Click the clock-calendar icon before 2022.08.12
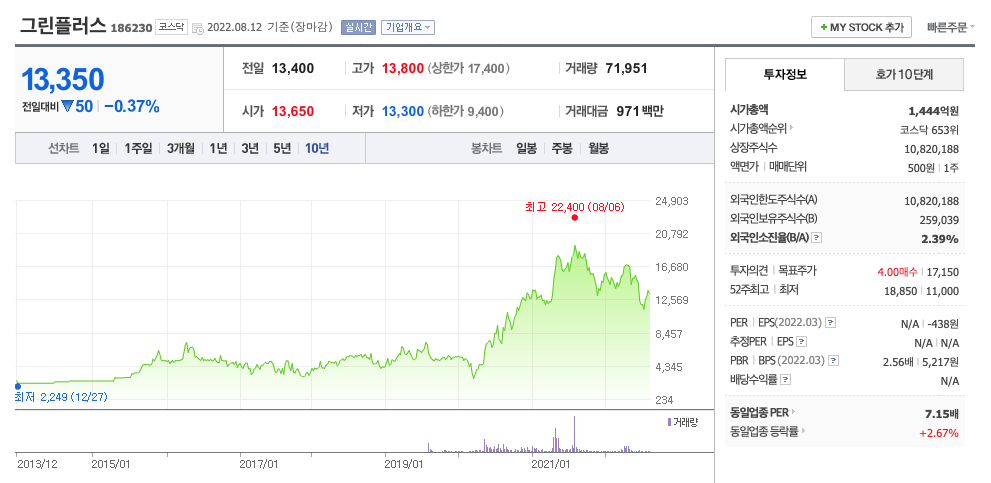The width and height of the screenshot is (991, 483). 197,28
